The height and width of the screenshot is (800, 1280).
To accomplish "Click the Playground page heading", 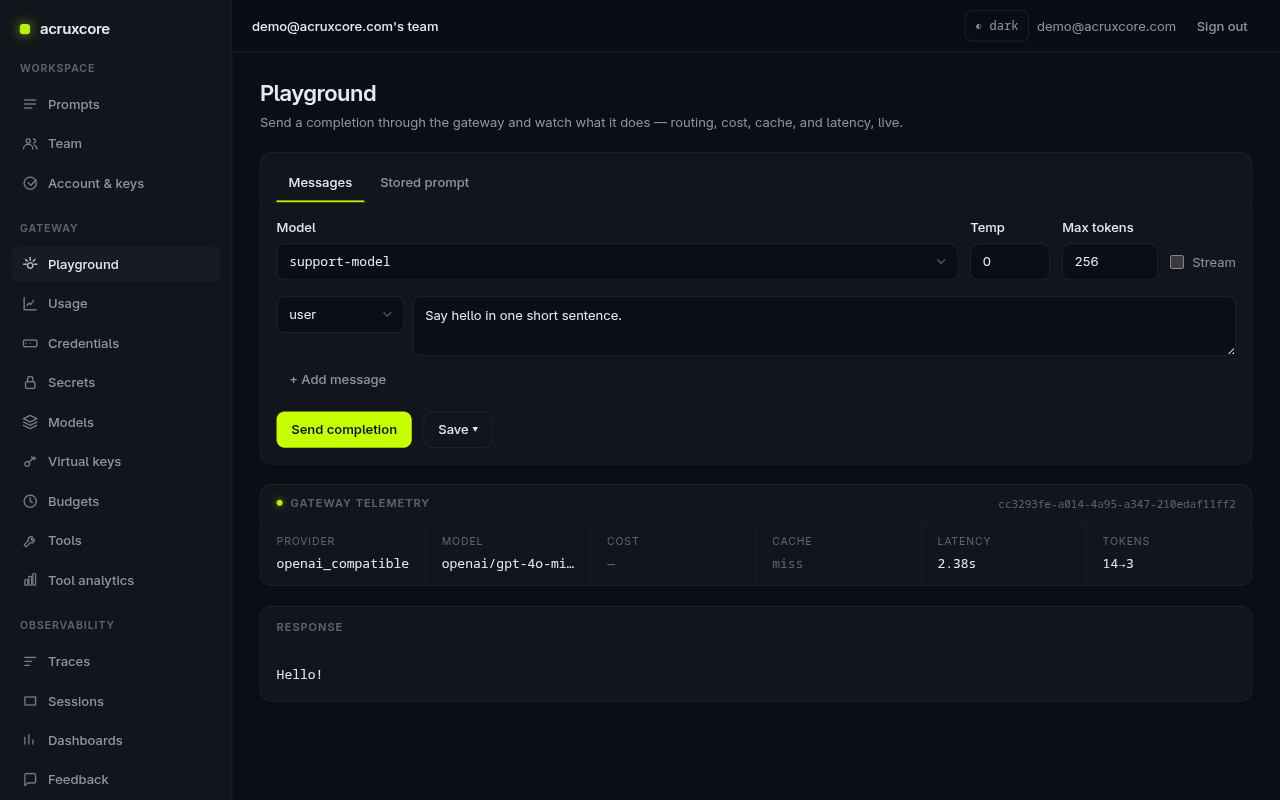I will click(x=318, y=93).
